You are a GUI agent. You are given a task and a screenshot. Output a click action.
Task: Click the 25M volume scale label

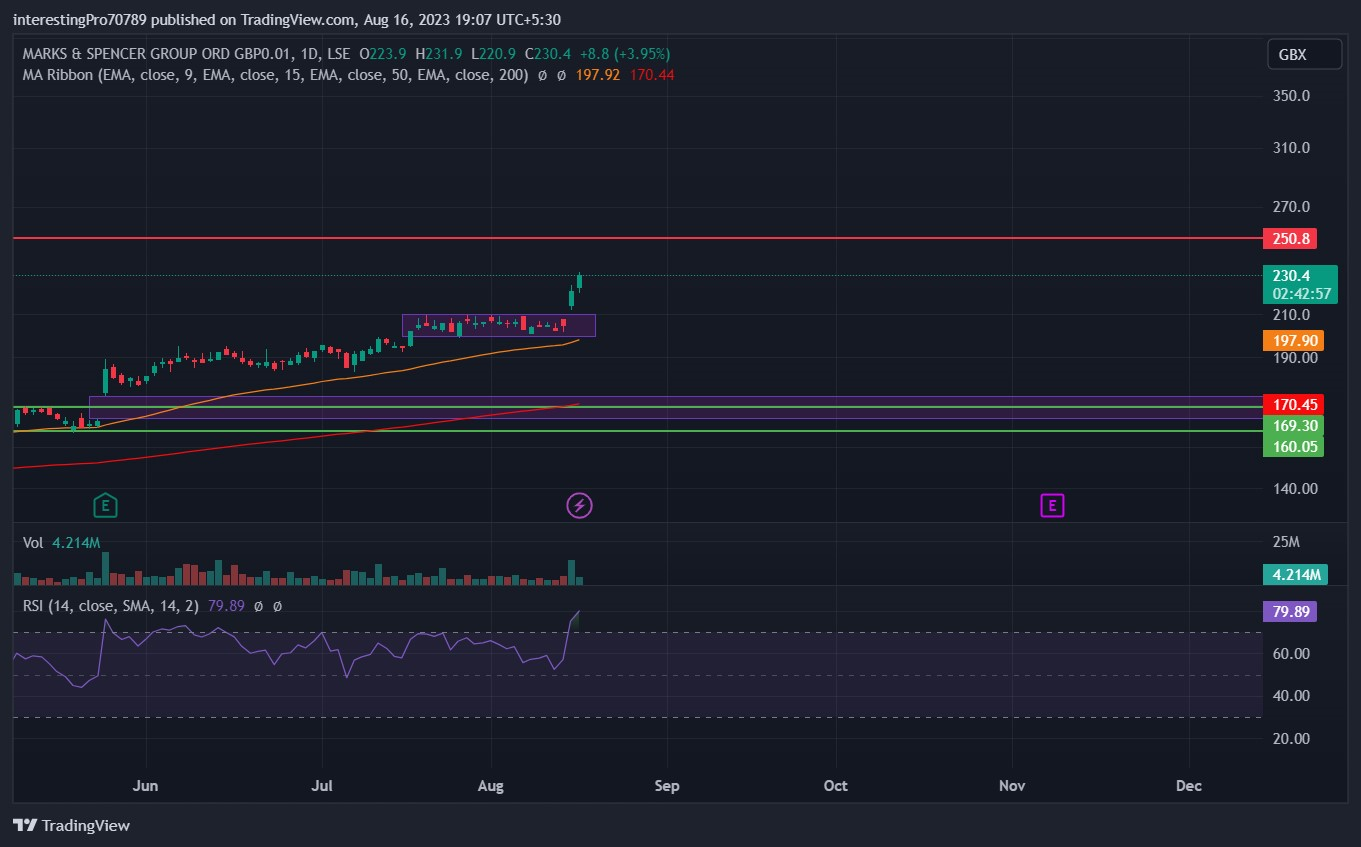(x=1286, y=542)
